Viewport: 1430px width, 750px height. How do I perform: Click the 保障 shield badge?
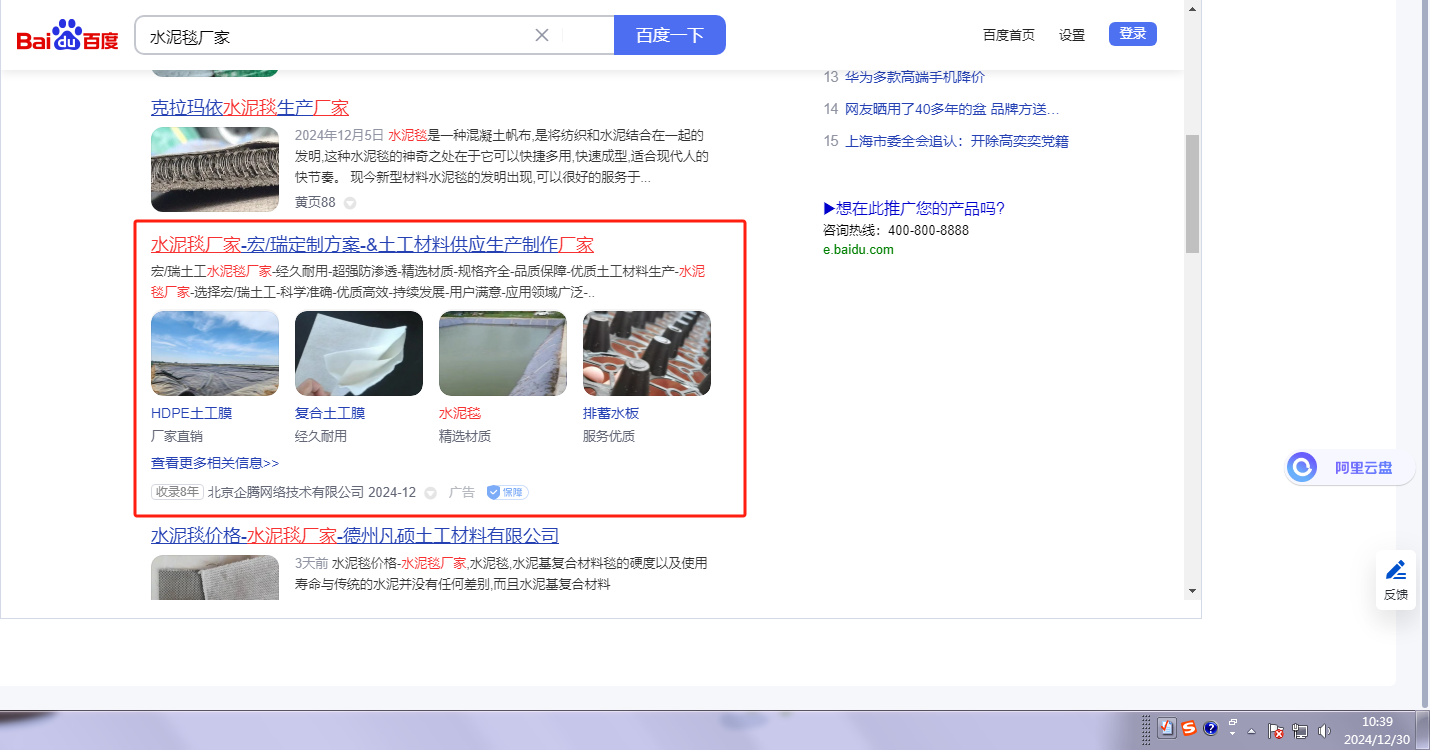pos(507,492)
